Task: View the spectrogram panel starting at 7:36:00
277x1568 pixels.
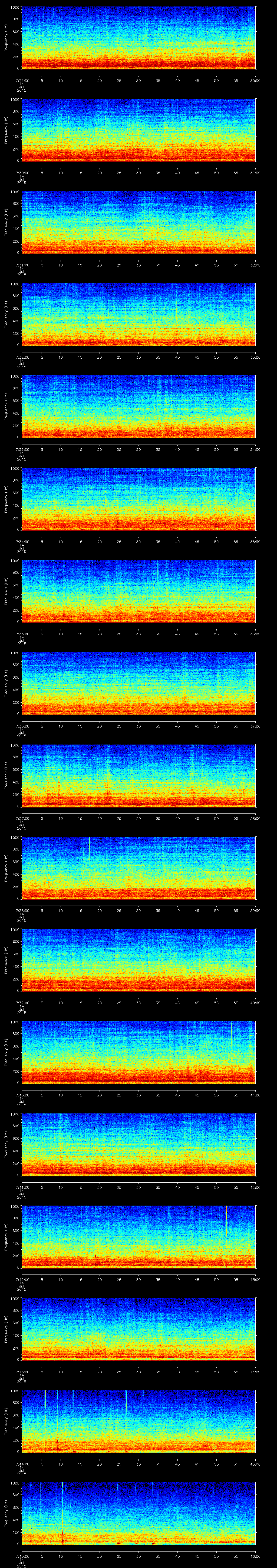Action: click(x=139, y=683)
